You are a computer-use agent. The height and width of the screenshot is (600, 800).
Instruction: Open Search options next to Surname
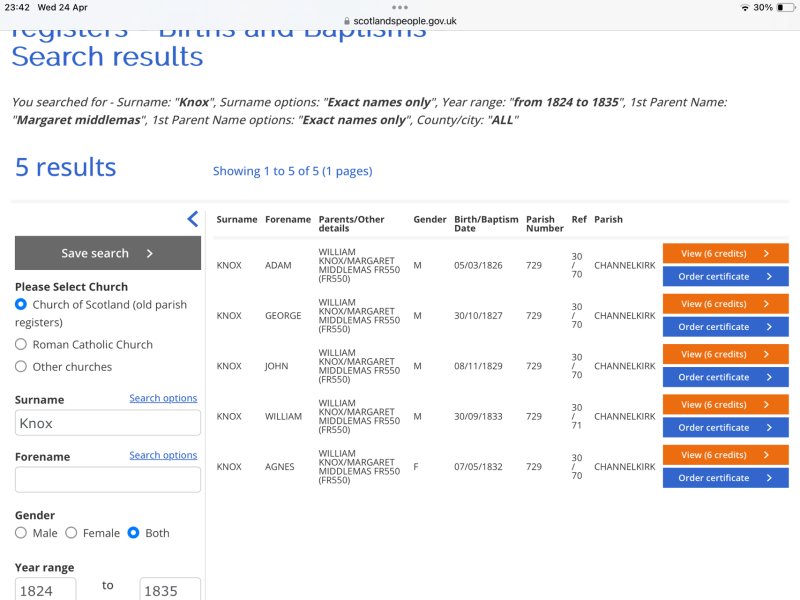coord(163,398)
